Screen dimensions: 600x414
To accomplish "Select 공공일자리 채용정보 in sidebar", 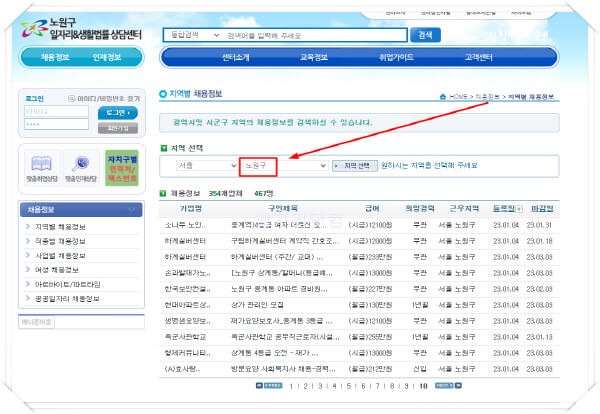I will tap(67, 298).
